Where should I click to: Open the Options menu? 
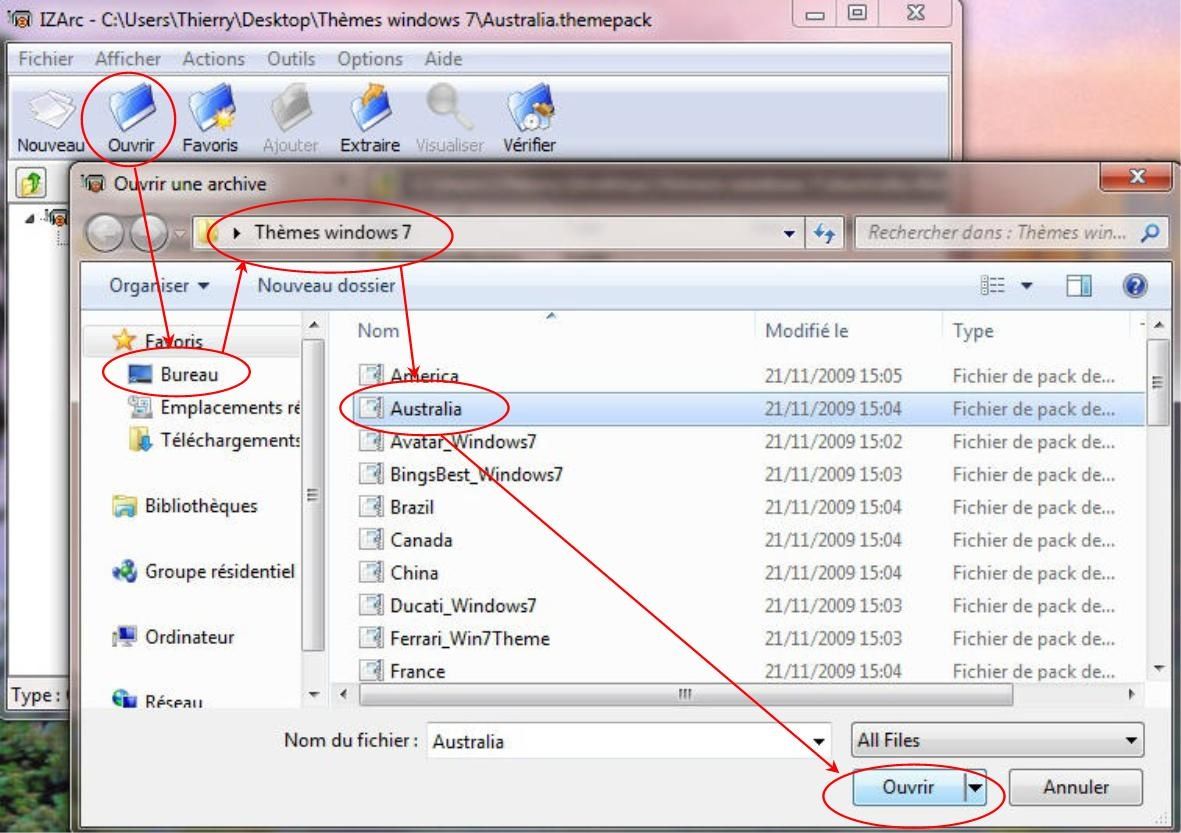370,59
